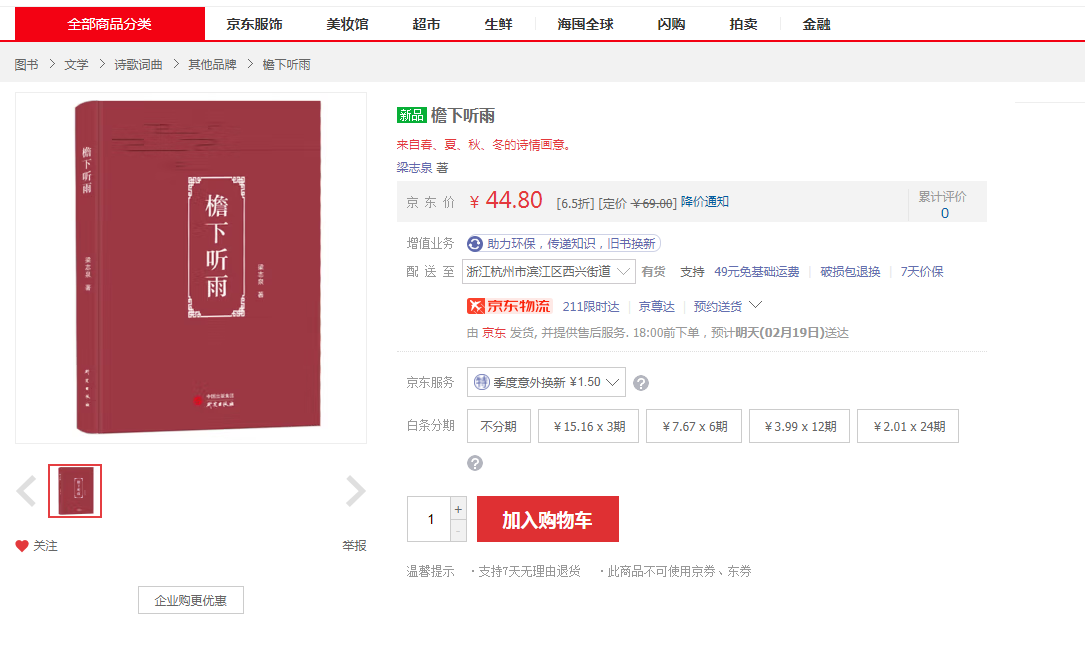
Task: Click the large book cover image
Action: click(x=191, y=268)
